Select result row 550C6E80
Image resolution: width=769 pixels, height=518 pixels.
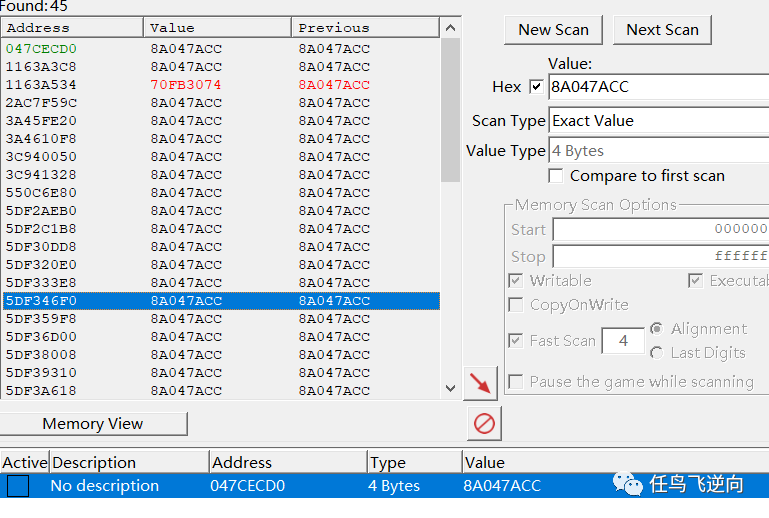(221, 193)
